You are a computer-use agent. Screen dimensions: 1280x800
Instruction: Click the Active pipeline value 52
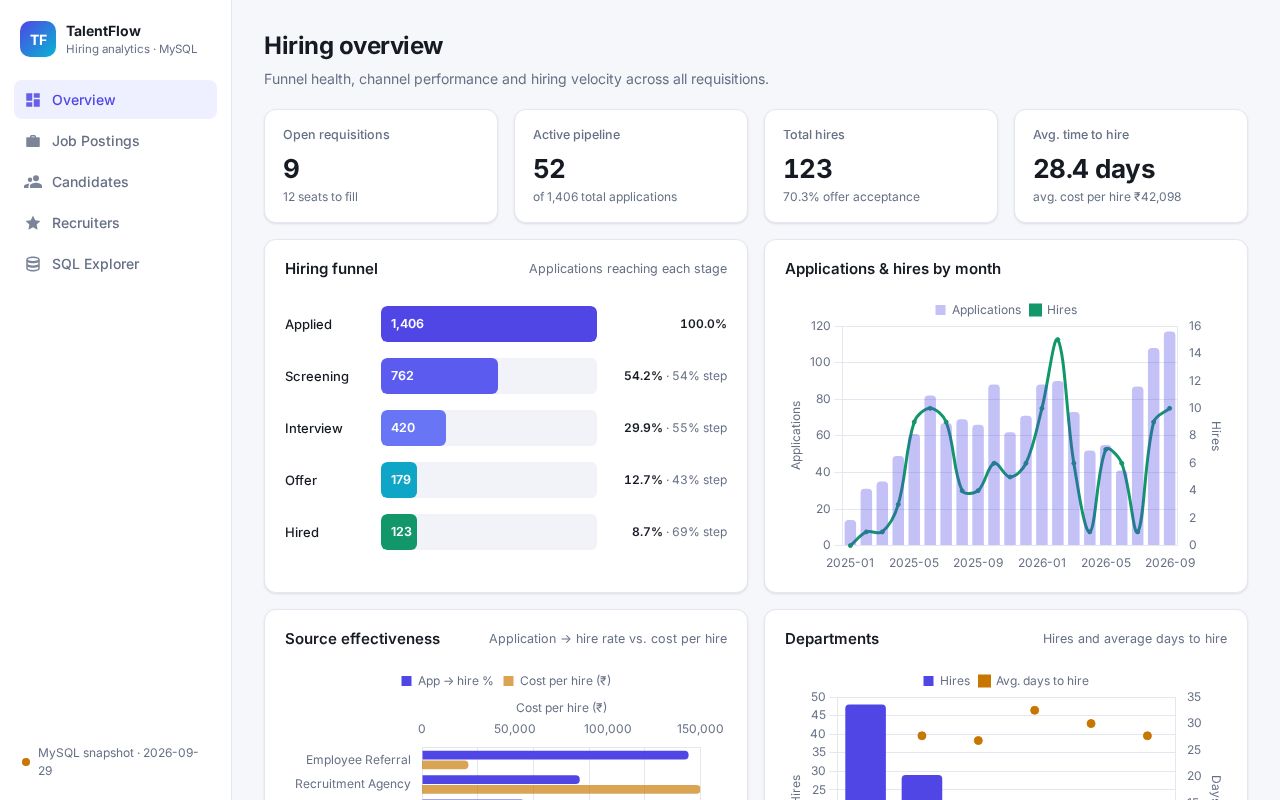549,169
